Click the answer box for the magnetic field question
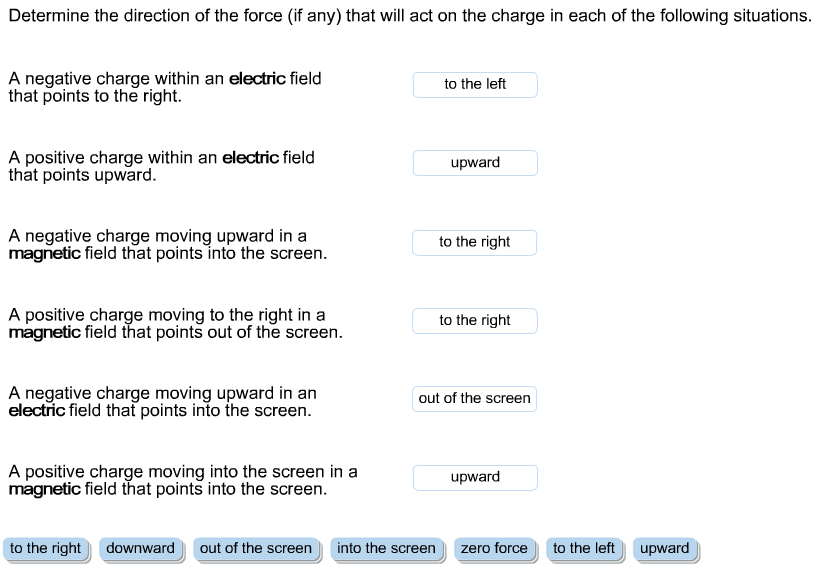839x576 pixels. pyautogui.click(x=475, y=242)
